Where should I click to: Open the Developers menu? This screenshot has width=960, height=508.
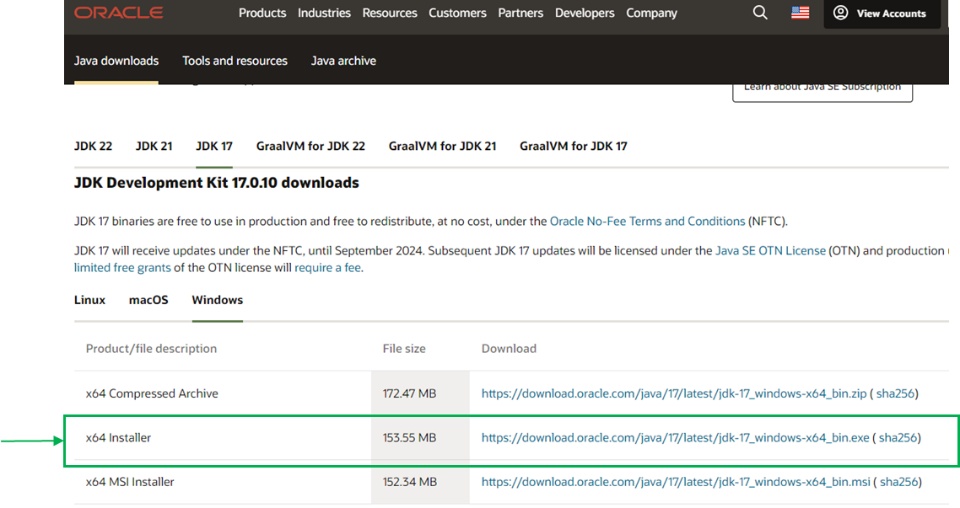pos(585,13)
